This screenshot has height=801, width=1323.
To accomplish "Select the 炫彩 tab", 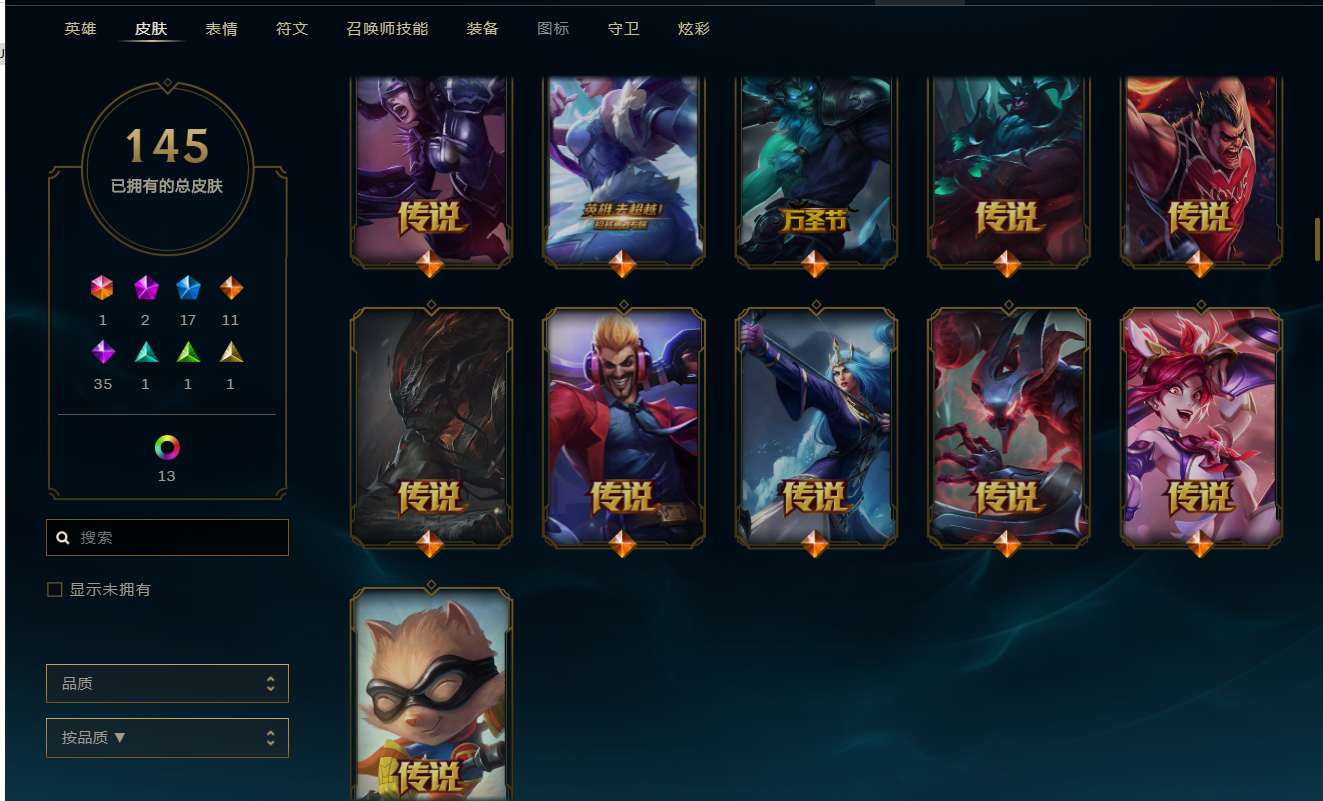I will coord(694,29).
